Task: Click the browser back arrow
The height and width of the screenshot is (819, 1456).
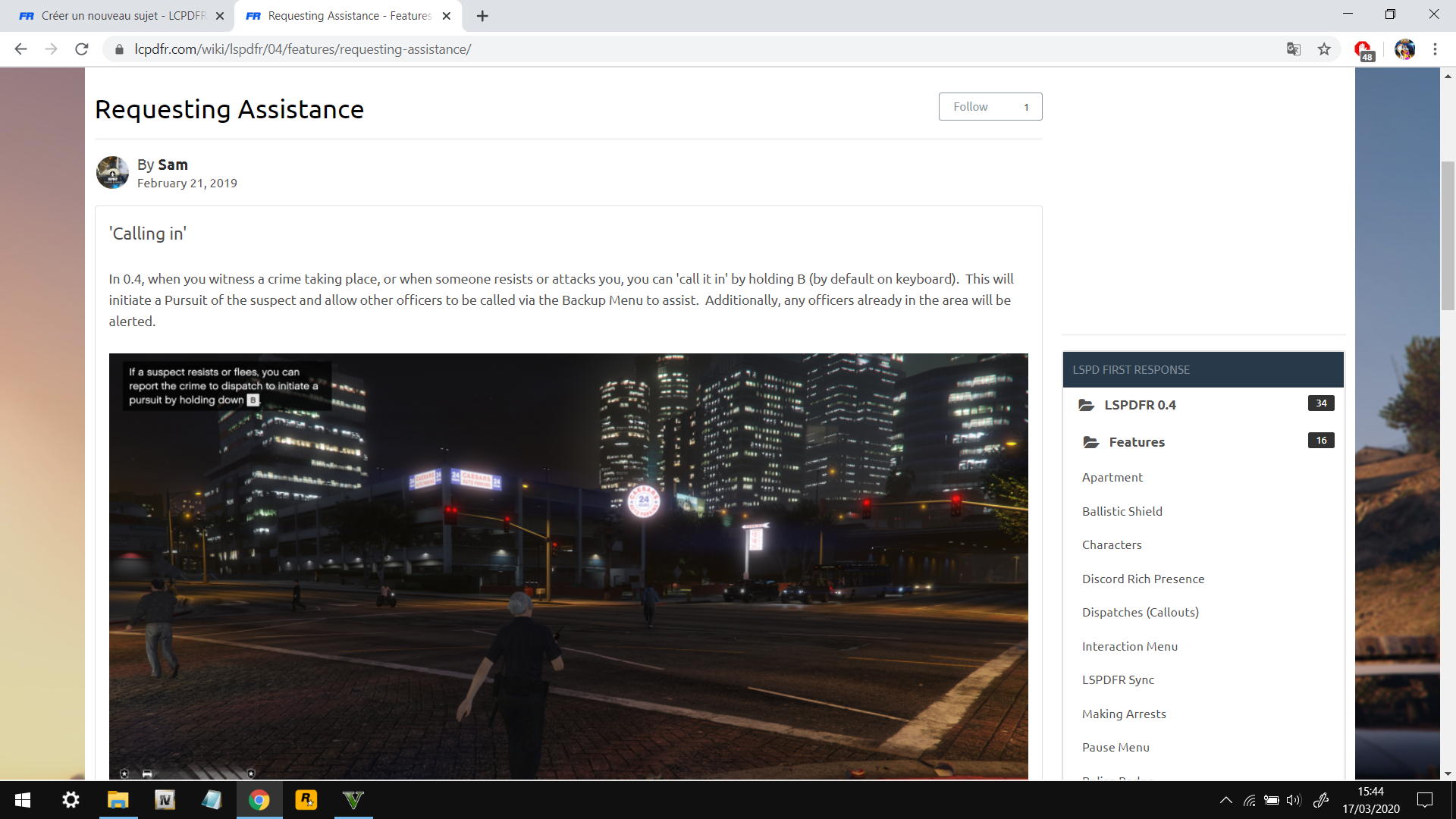Action: (x=20, y=49)
